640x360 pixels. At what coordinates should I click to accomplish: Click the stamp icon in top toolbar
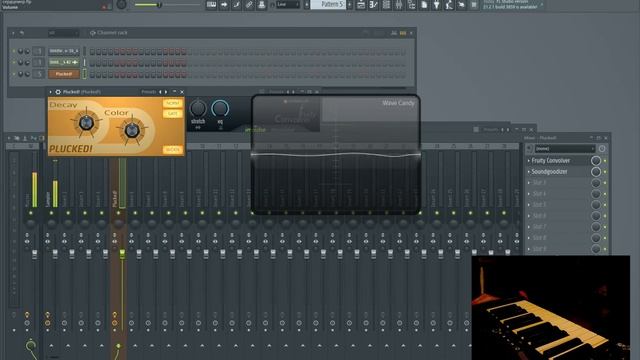click(262, 5)
